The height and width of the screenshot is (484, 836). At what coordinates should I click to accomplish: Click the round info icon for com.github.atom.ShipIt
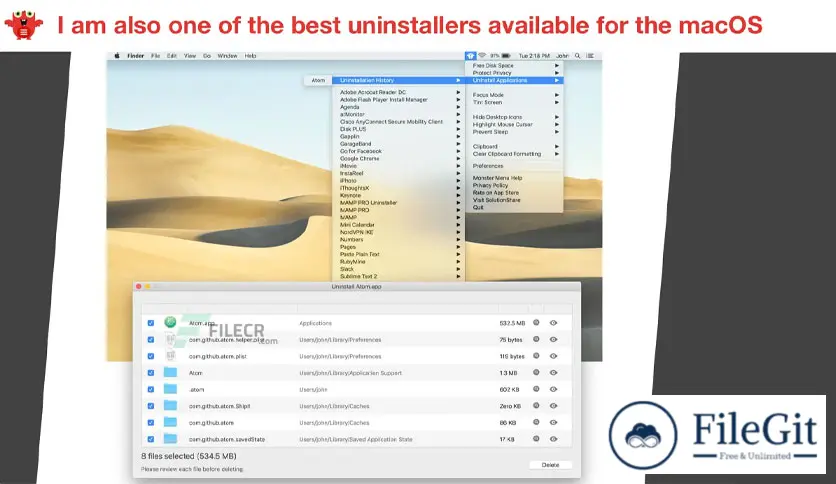click(x=536, y=405)
